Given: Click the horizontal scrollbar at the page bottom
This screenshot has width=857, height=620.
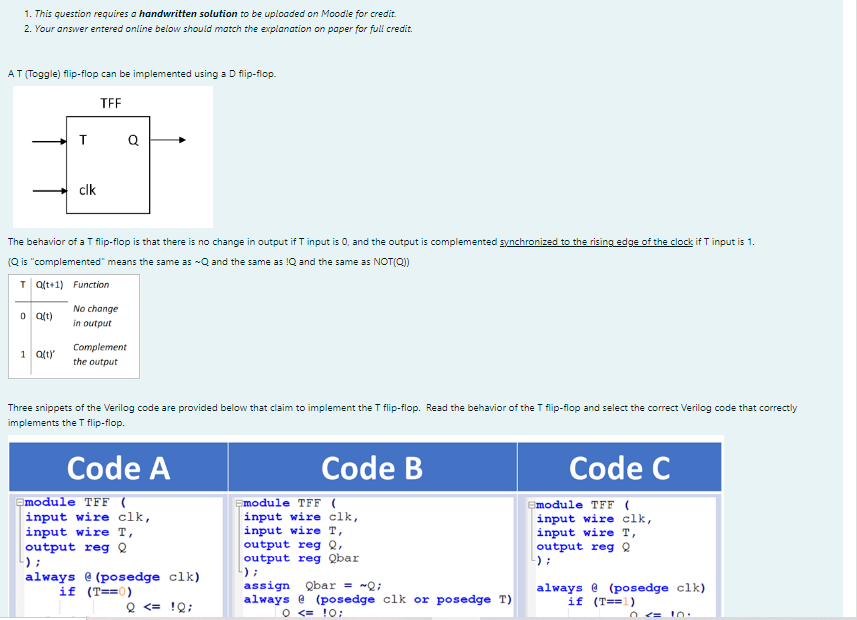Looking at the screenshot, I should [x=428, y=618].
